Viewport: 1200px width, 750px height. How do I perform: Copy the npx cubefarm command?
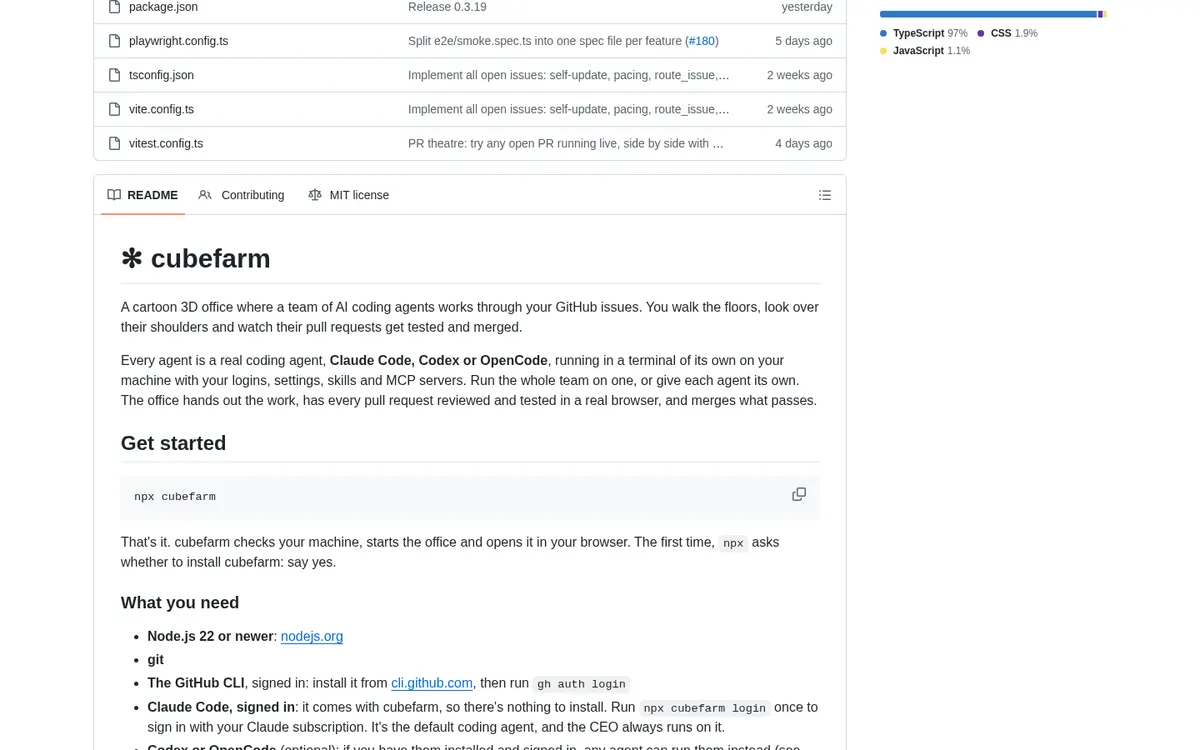[x=799, y=494]
